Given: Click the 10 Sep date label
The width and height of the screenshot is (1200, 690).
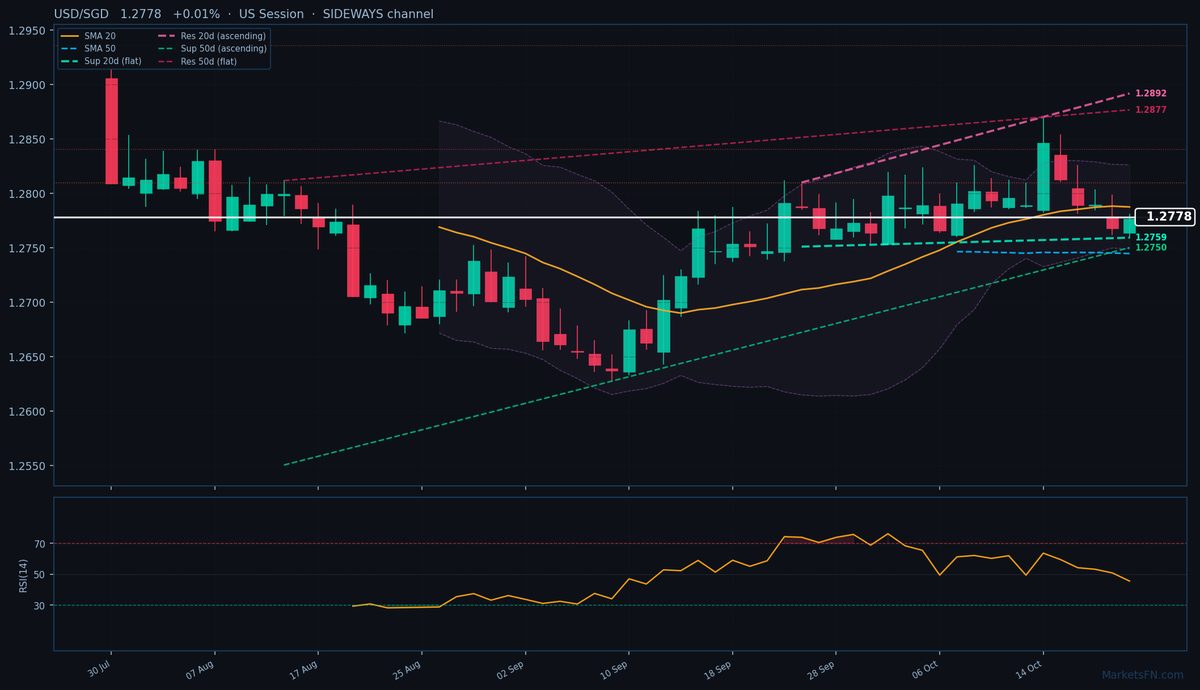Looking at the screenshot, I should click(615, 667).
